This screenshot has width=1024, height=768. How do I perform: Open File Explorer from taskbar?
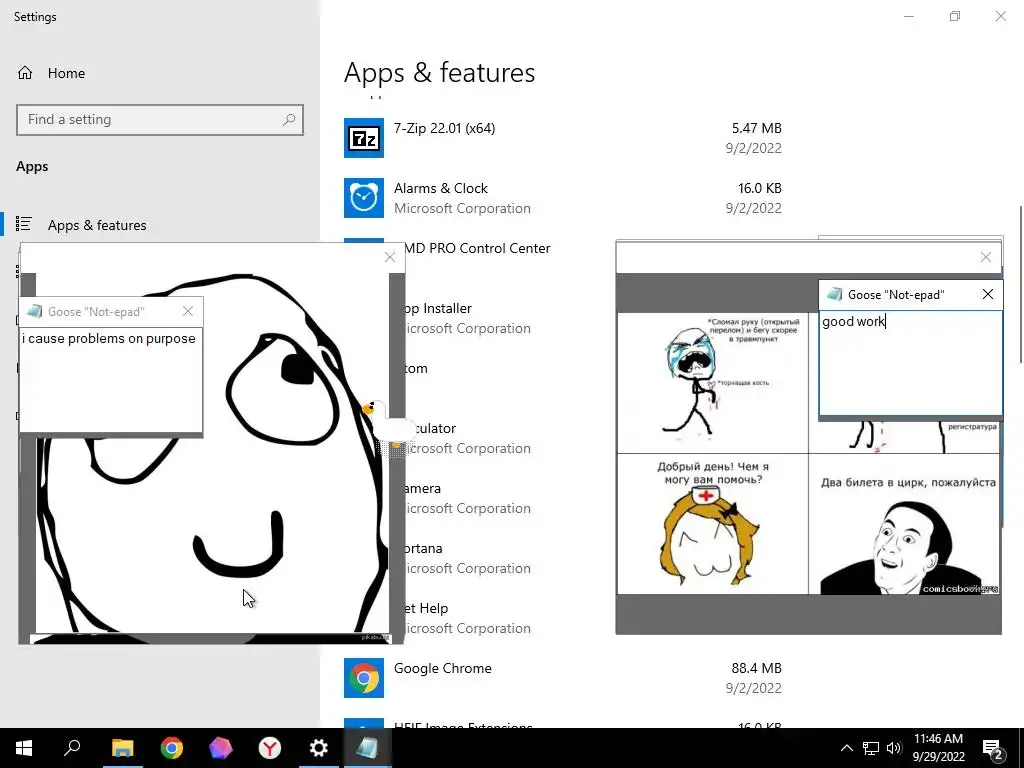tap(122, 748)
